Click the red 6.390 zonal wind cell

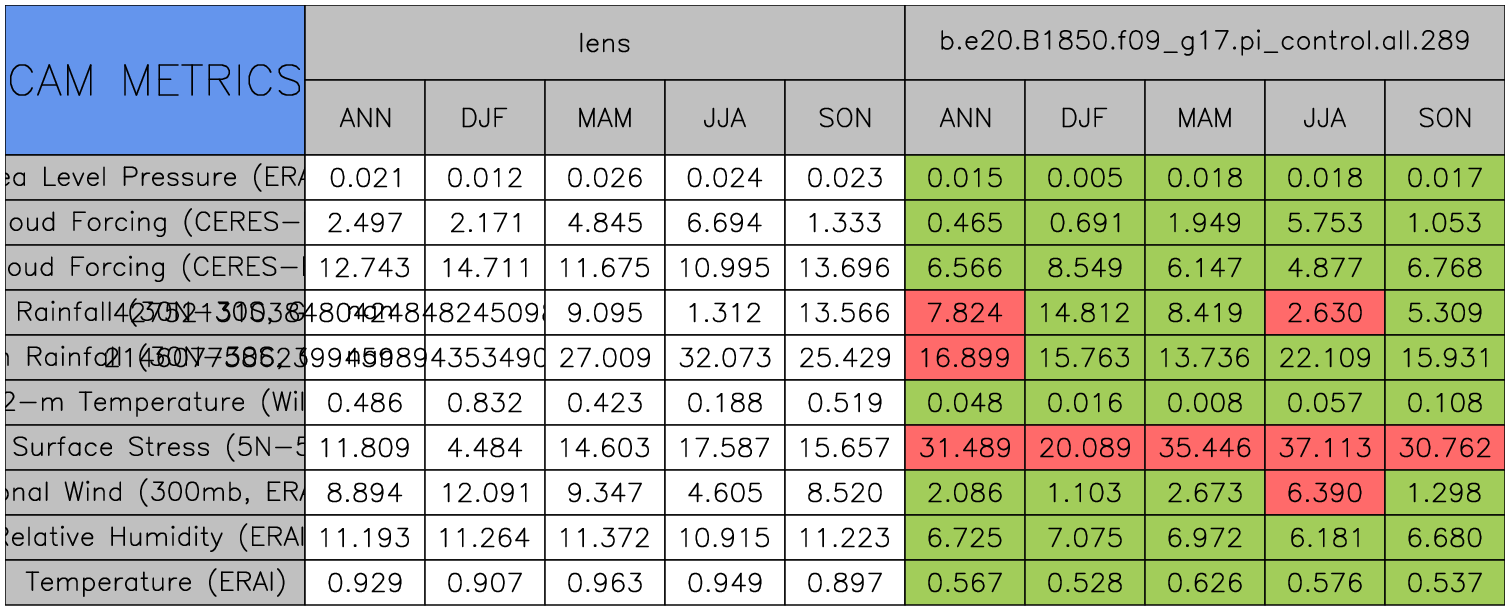[x=1324, y=492]
